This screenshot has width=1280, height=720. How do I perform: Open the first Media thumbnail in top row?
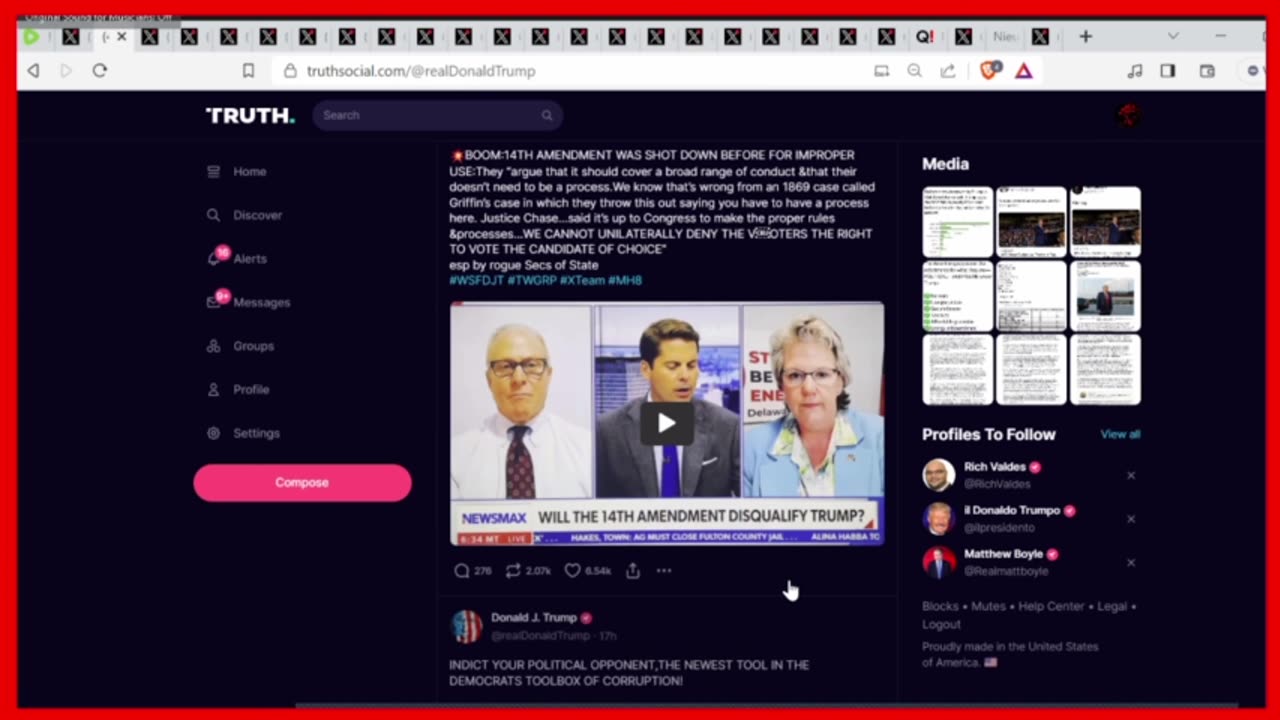click(957, 222)
